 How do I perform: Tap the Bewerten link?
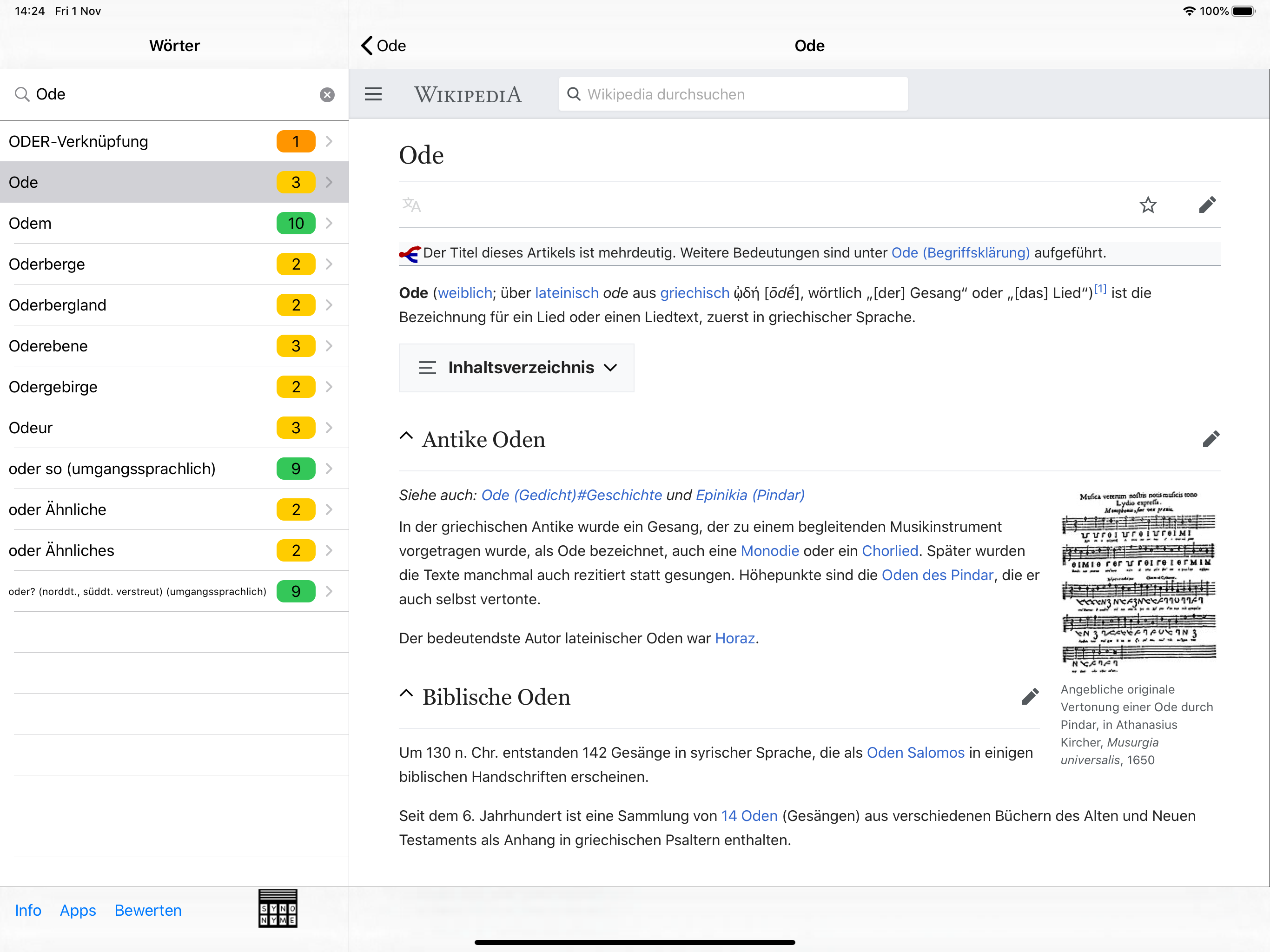(148, 910)
